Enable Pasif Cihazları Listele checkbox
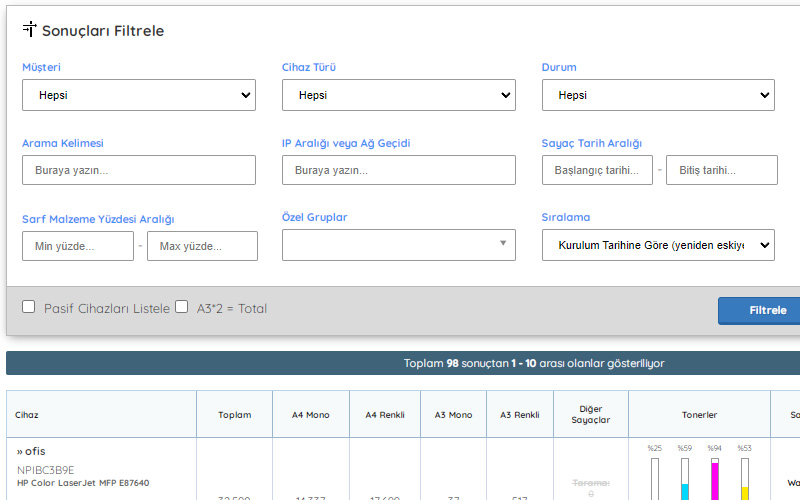800x500 pixels. click(x=29, y=307)
